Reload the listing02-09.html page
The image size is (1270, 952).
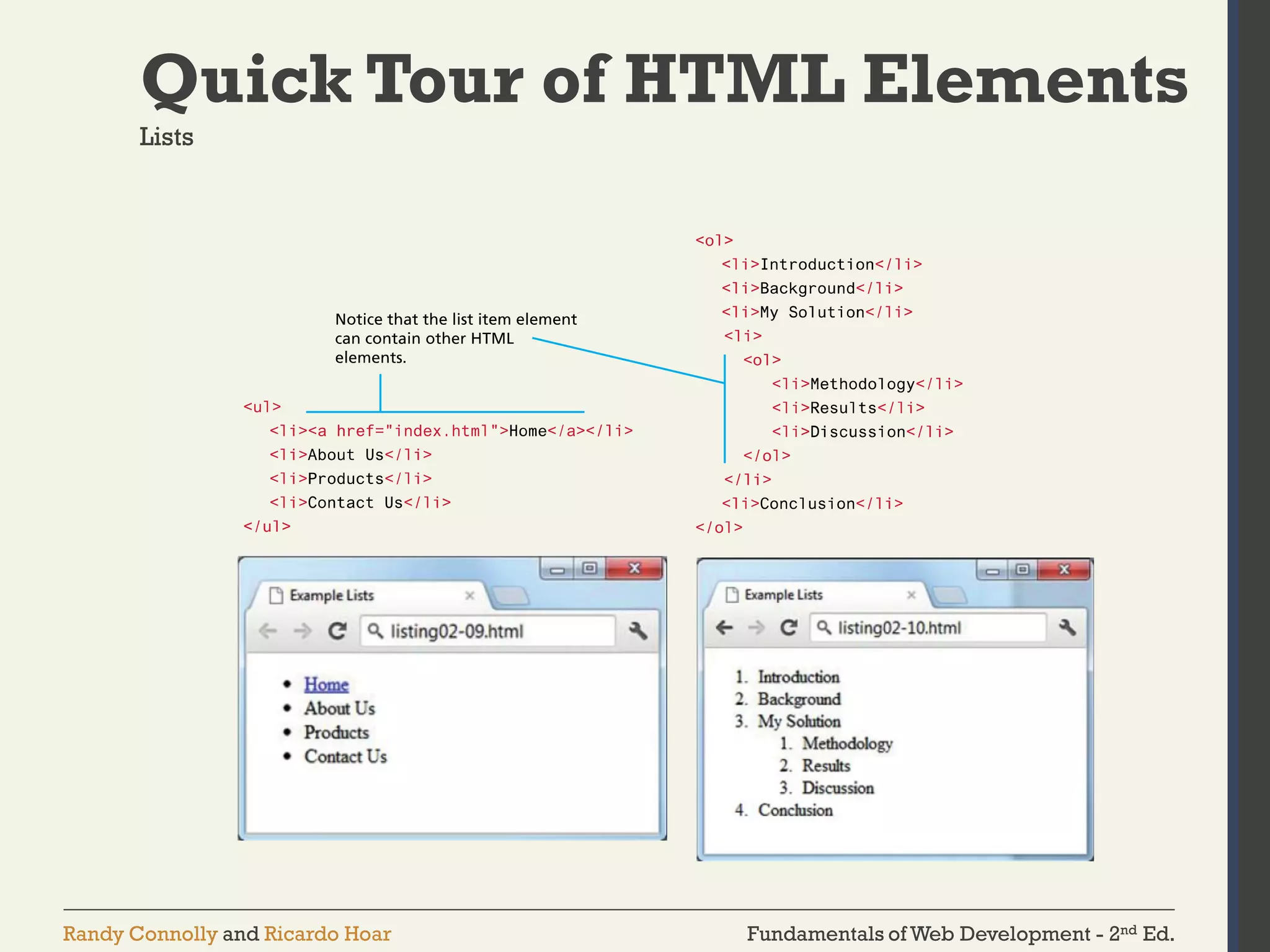(337, 631)
